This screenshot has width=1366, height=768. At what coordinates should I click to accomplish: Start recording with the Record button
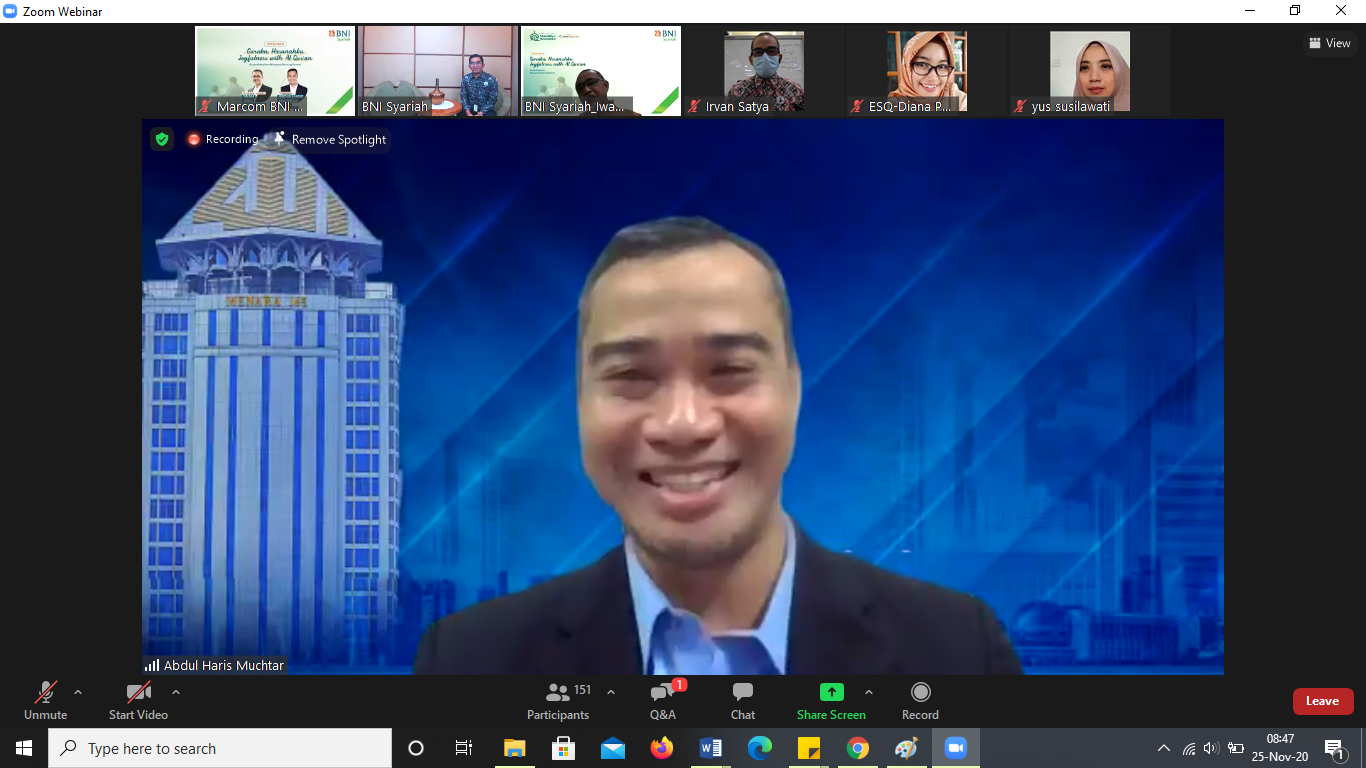coord(920,700)
